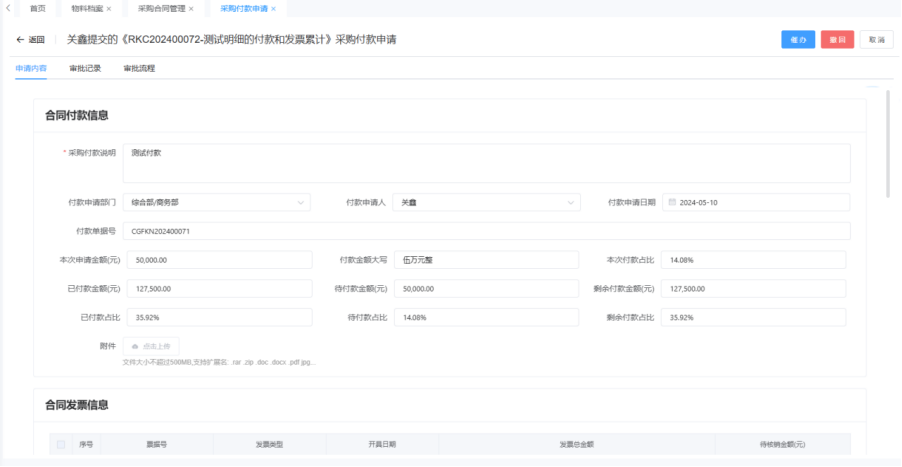Open calendar icon in 付款申请日期 field

(x=672, y=202)
